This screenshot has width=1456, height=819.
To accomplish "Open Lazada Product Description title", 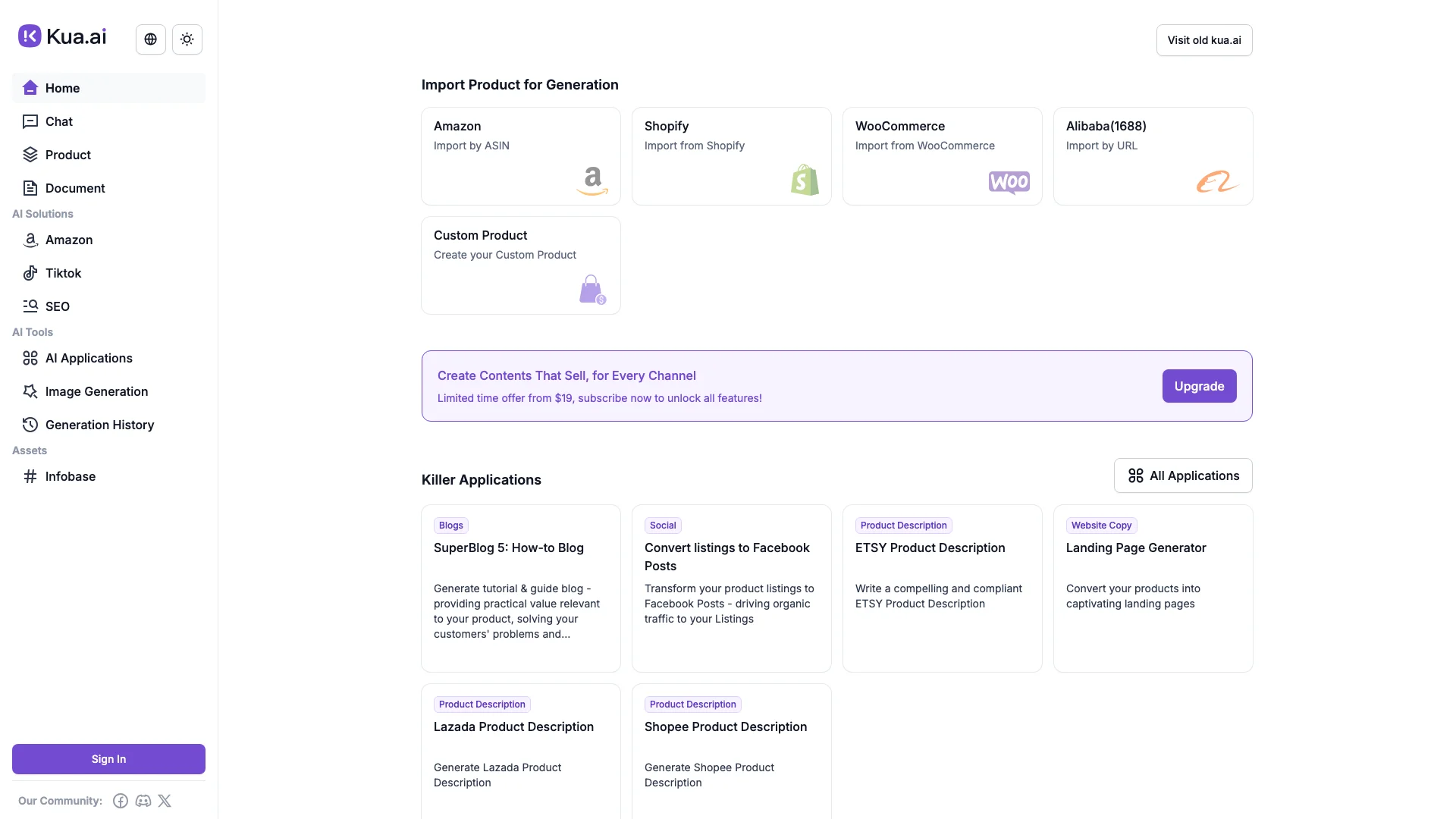I will pos(513,726).
